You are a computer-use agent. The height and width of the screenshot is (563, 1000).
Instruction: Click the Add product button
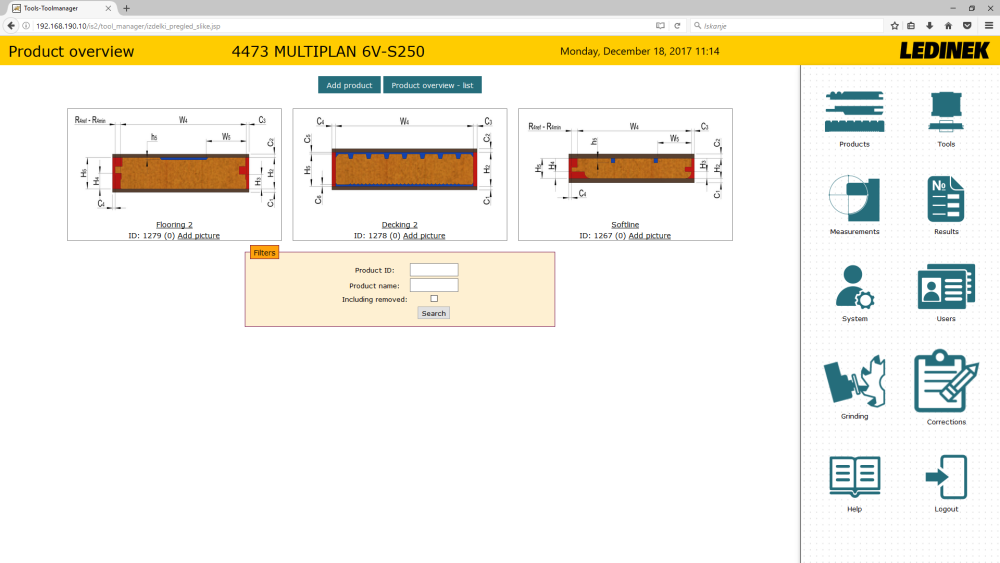pyautogui.click(x=349, y=85)
